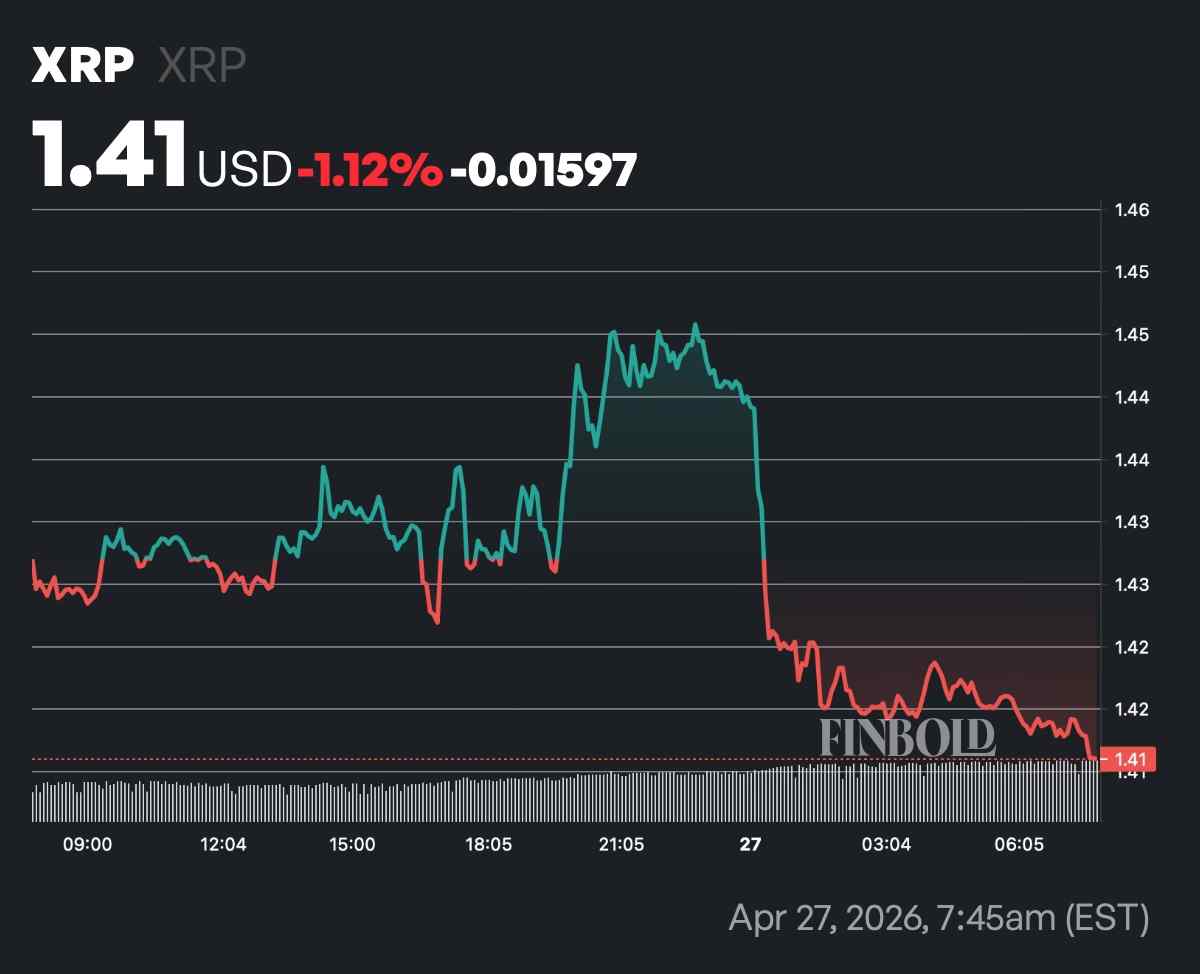1200x974 pixels.
Task: Click the 09:00 time axis label
Action: pyautogui.click(x=87, y=845)
